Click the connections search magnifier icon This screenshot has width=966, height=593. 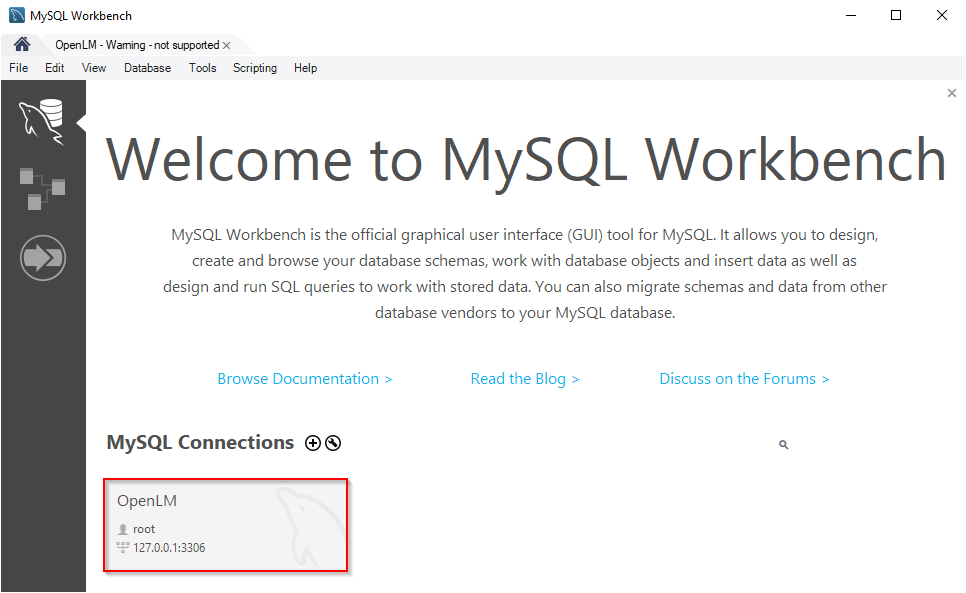(783, 445)
